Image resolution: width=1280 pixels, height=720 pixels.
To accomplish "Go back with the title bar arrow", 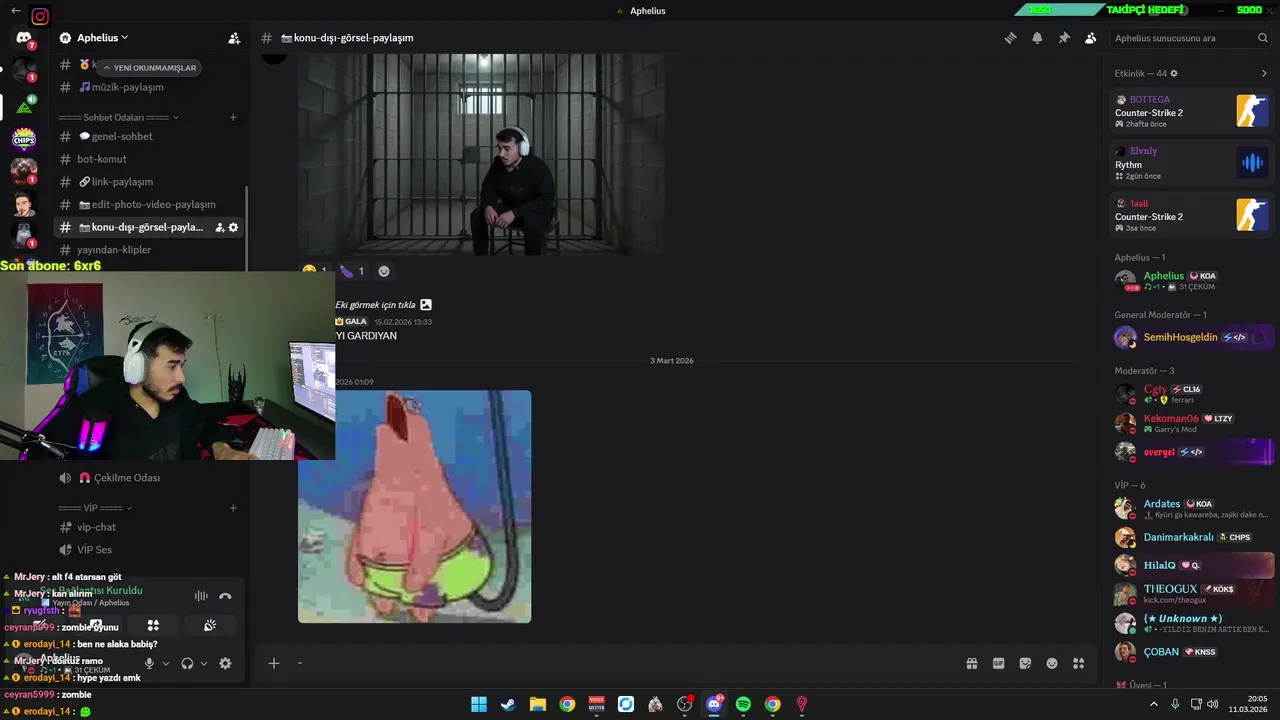I will click(x=16, y=11).
